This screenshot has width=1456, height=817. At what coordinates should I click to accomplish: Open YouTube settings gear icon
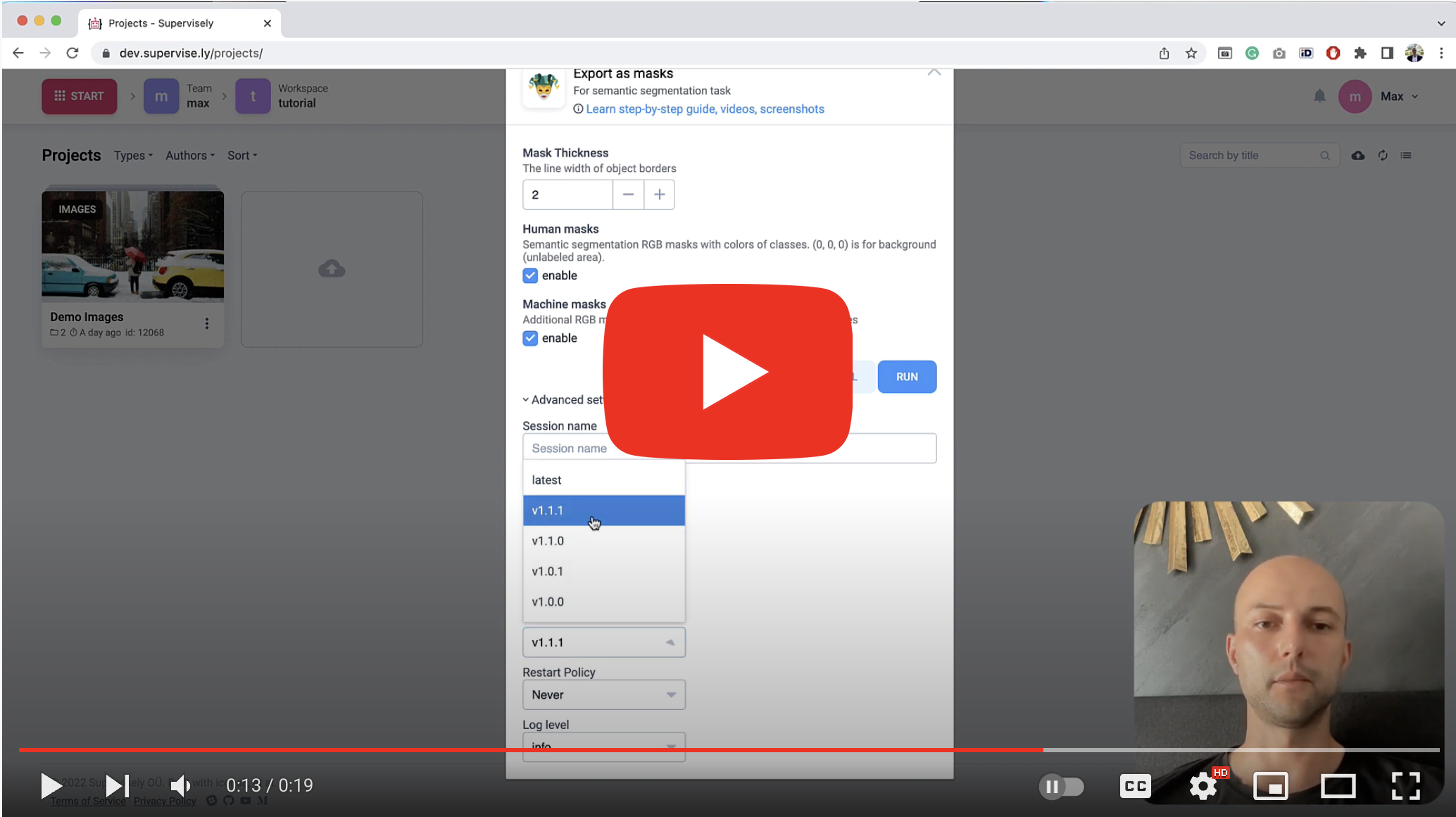[1203, 786]
